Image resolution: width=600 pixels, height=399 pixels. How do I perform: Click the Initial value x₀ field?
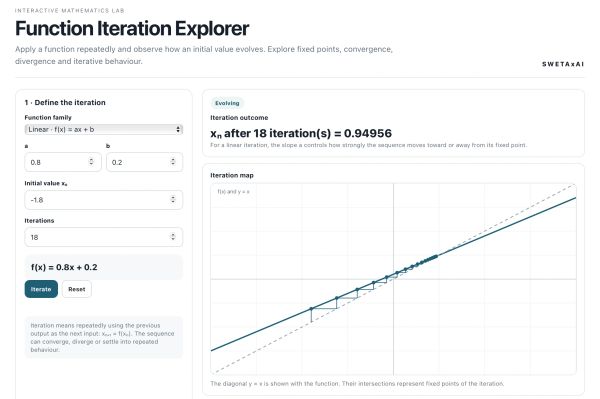pyautogui.click(x=103, y=200)
